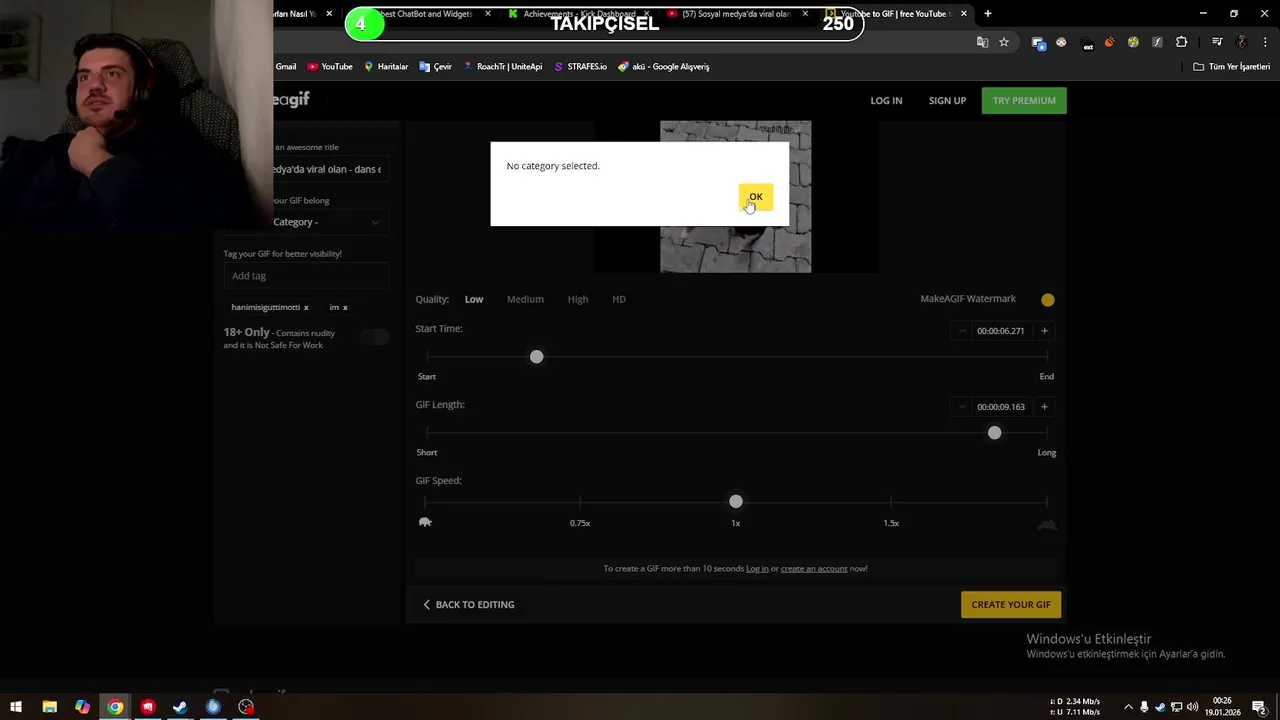Follow the 'Log in' link below sliders
This screenshot has width=1280, height=720.
pyautogui.click(x=757, y=568)
